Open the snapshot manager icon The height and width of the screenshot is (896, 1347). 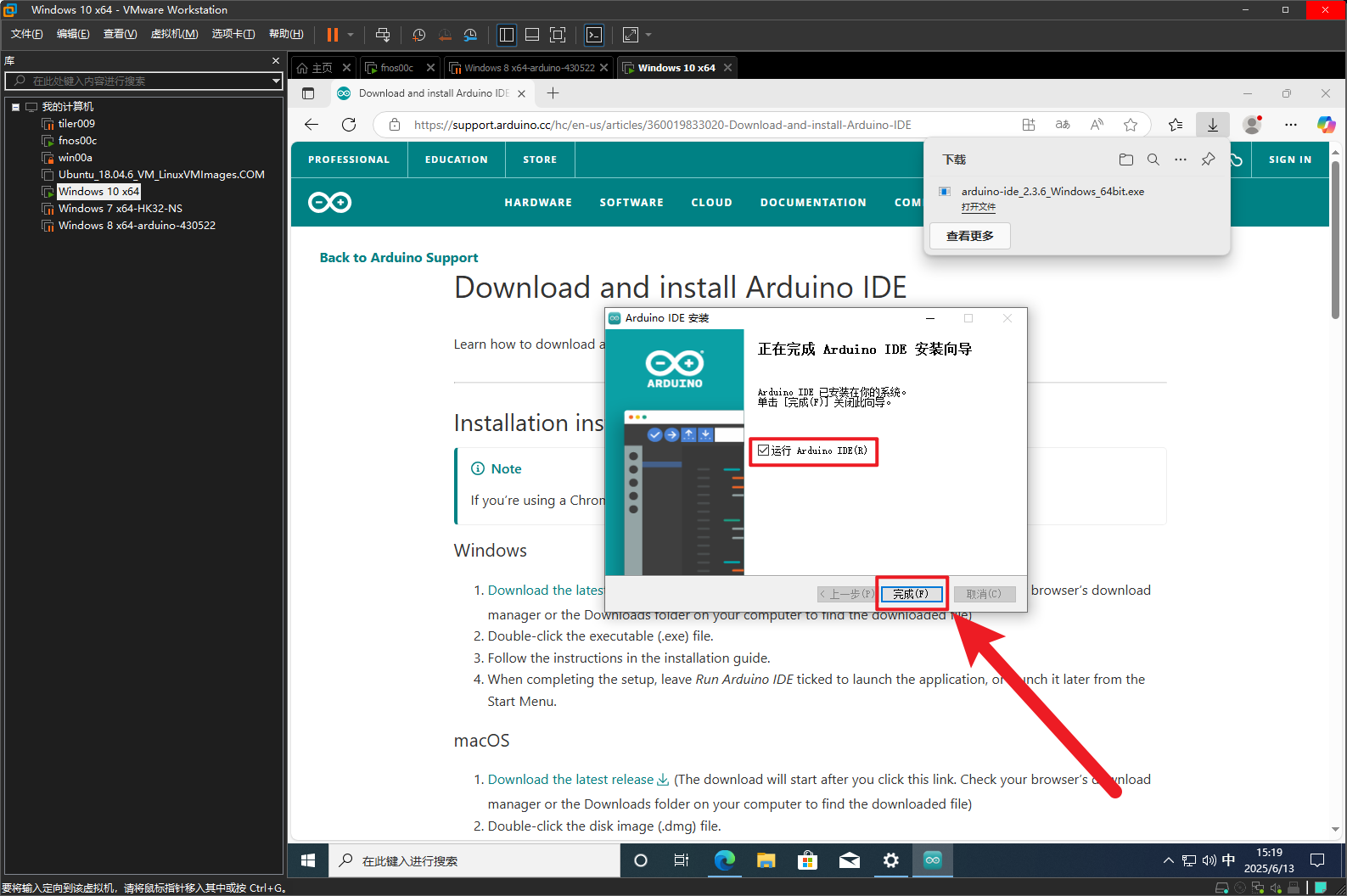click(x=470, y=35)
